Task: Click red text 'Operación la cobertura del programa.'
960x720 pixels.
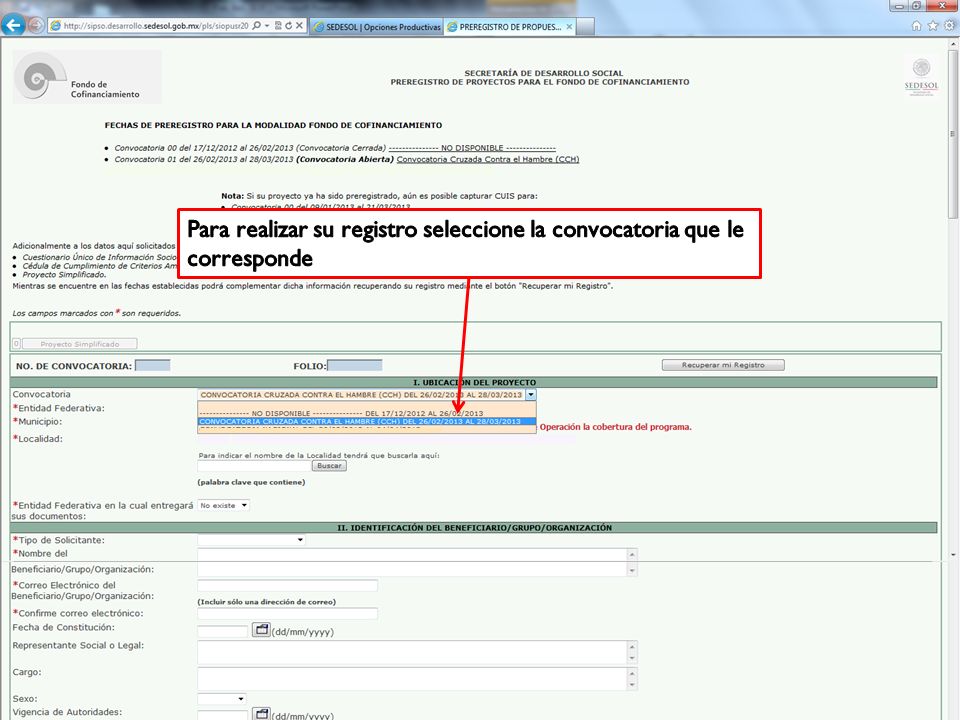Action: tap(615, 427)
